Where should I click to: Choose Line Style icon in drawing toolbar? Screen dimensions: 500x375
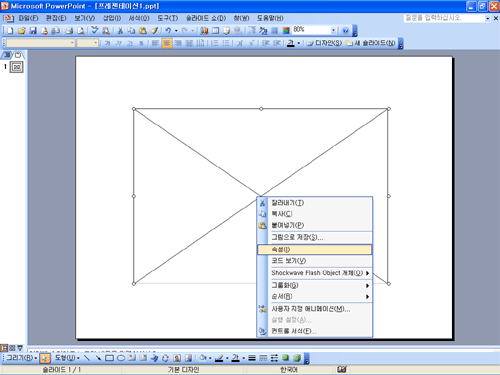tap(252, 358)
